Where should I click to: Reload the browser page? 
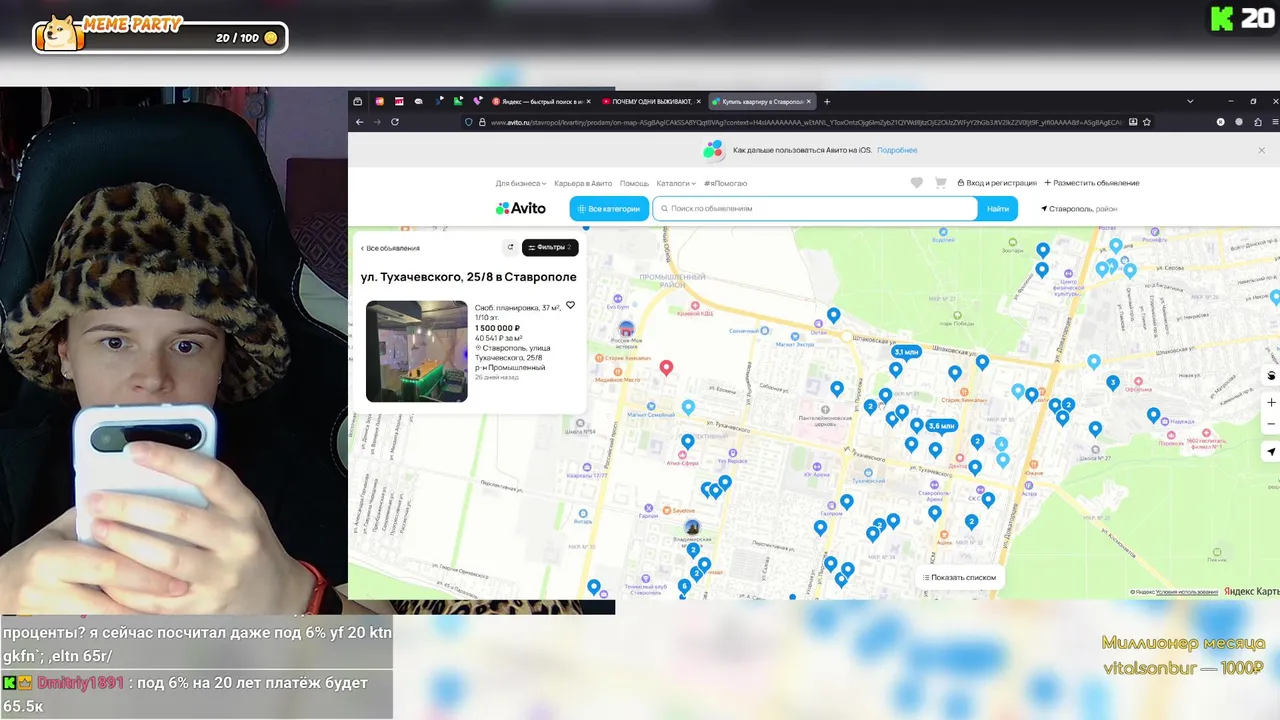[395, 122]
